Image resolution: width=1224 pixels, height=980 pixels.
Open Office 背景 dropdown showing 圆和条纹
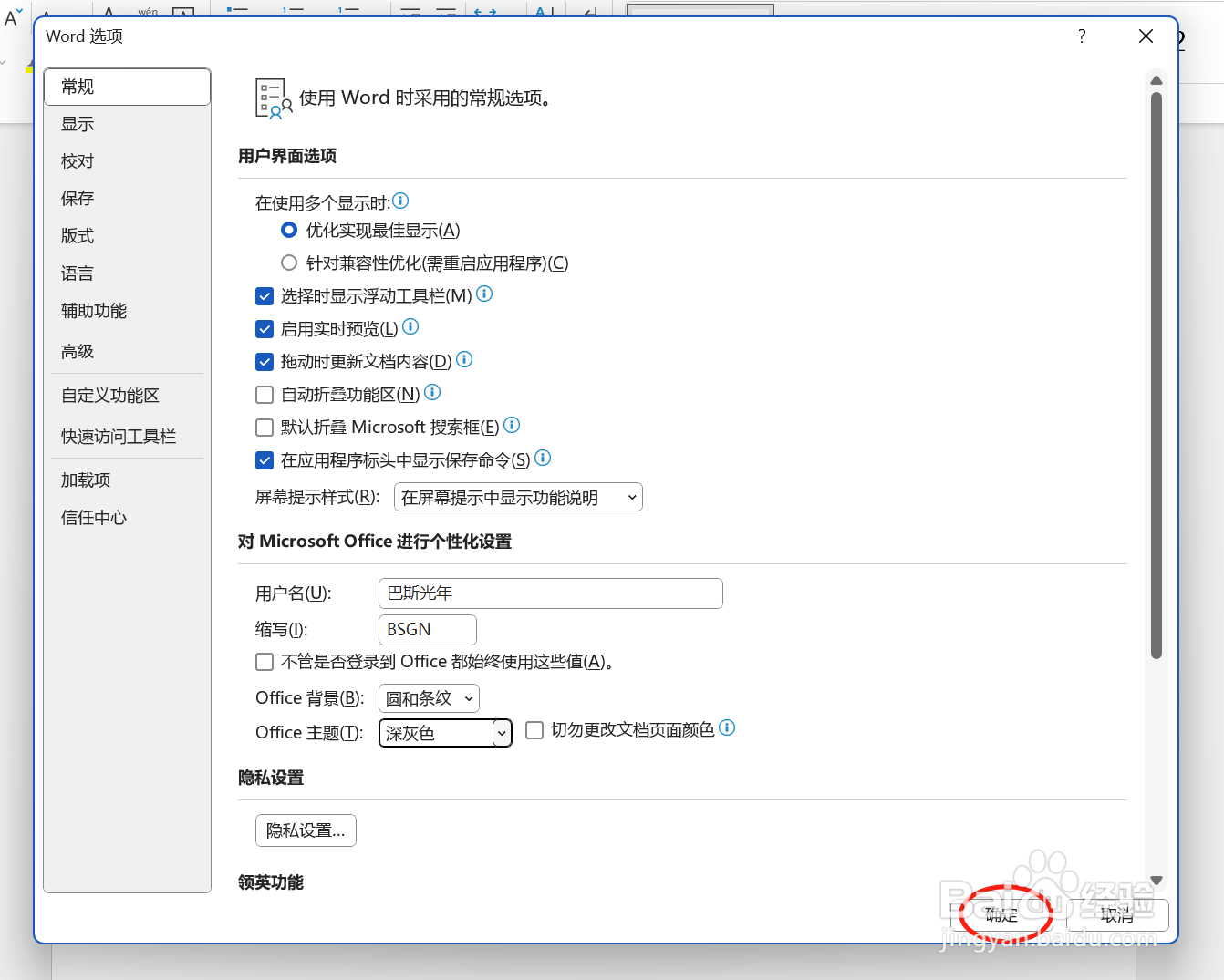(x=429, y=698)
